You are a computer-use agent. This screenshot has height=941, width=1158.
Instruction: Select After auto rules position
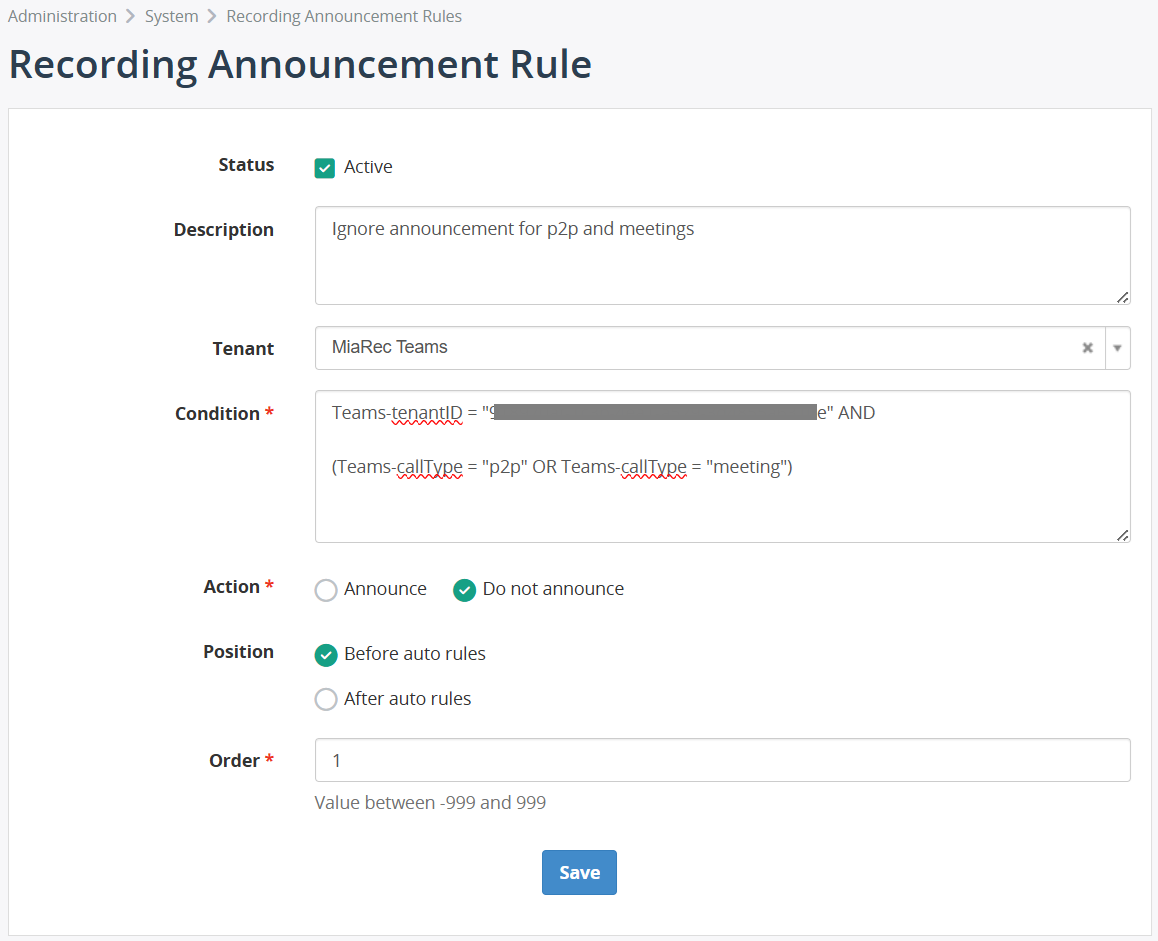(x=326, y=699)
